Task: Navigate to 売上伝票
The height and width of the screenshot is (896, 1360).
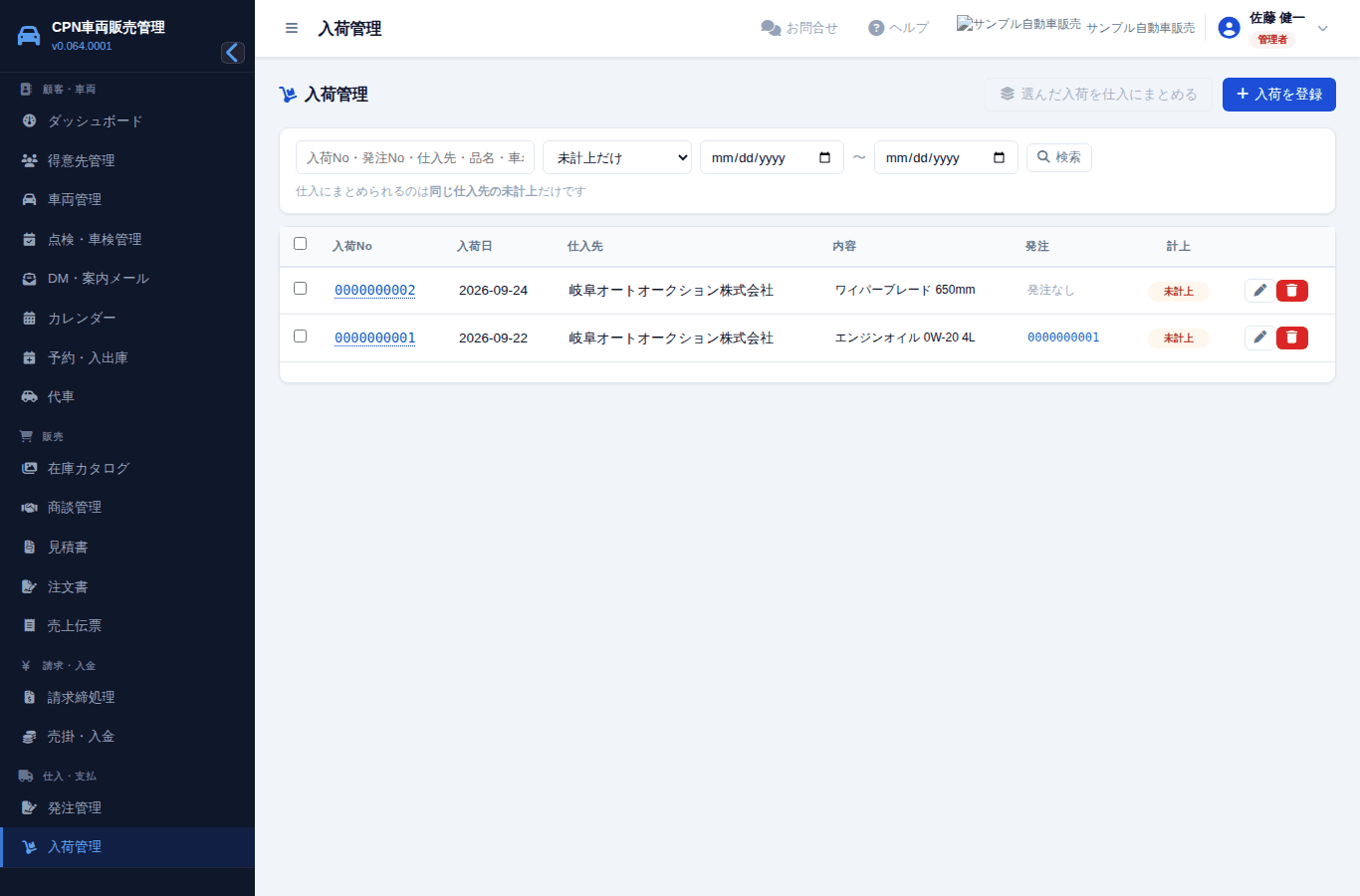Action: [127, 625]
